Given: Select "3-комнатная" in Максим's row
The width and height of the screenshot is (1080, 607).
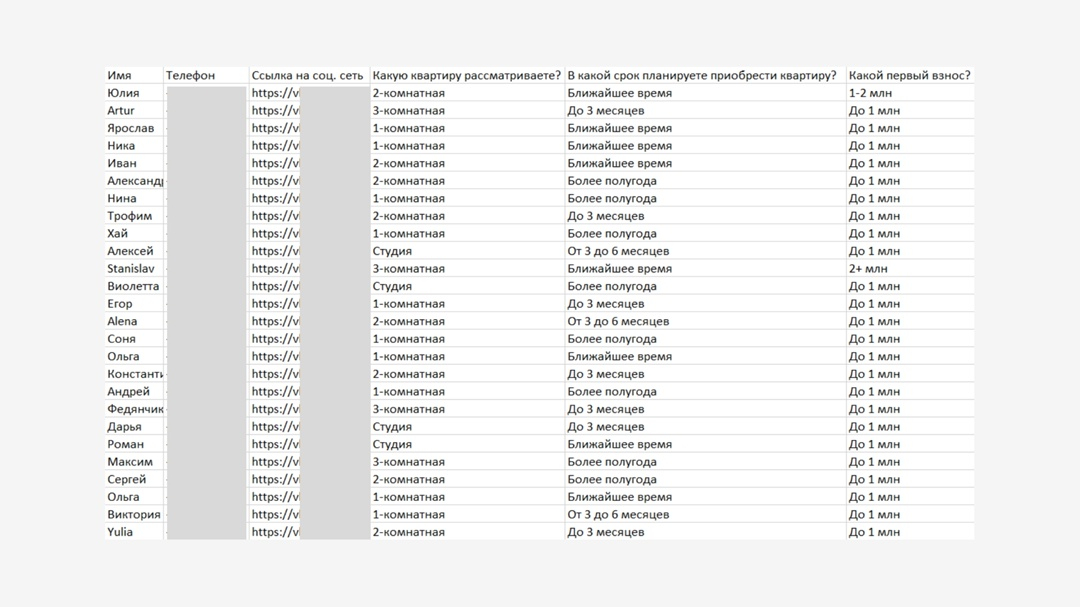Looking at the screenshot, I should pyautogui.click(x=408, y=462).
